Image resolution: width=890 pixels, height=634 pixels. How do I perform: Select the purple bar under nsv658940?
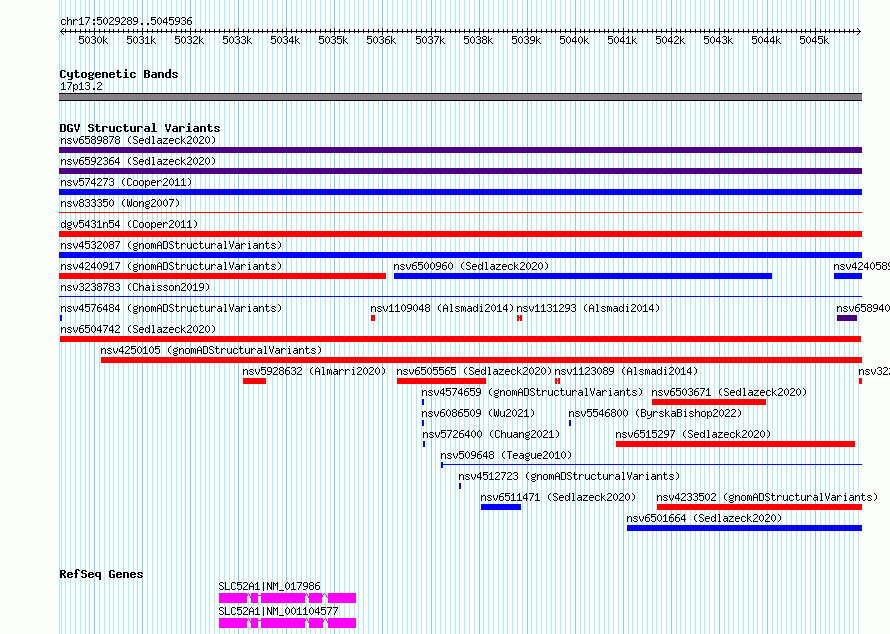pyautogui.click(x=847, y=318)
